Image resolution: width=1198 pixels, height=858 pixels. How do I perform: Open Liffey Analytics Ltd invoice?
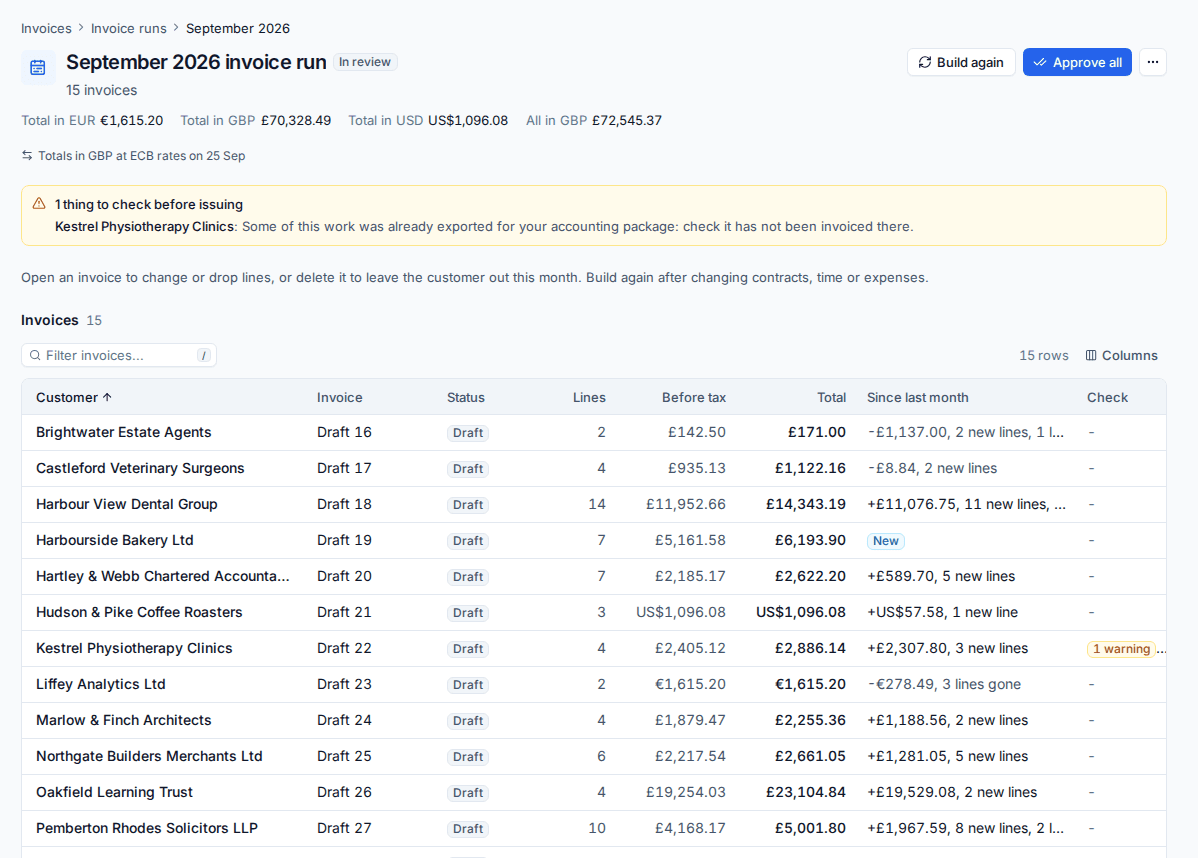point(594,684)
